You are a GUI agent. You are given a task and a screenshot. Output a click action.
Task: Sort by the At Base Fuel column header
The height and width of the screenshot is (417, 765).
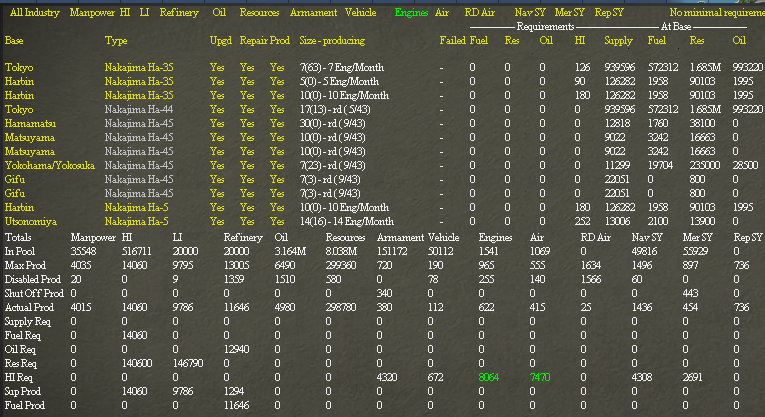pyautogui.click(x=656, y=40)
